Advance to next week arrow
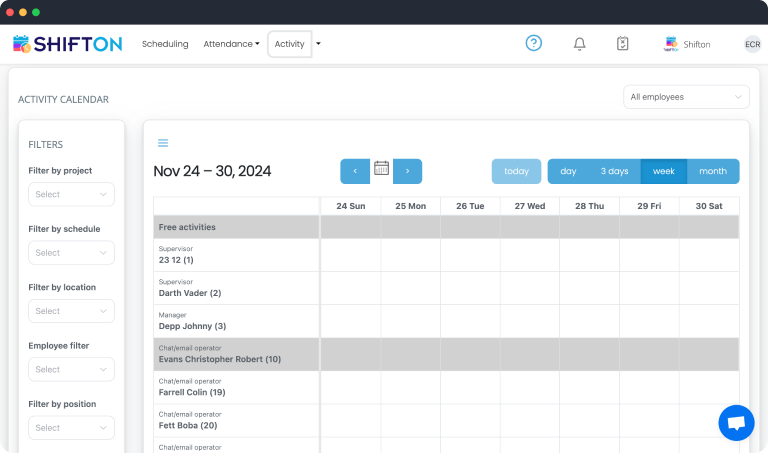The width and height of the screenshot is (768, 453). pos(407,171)
